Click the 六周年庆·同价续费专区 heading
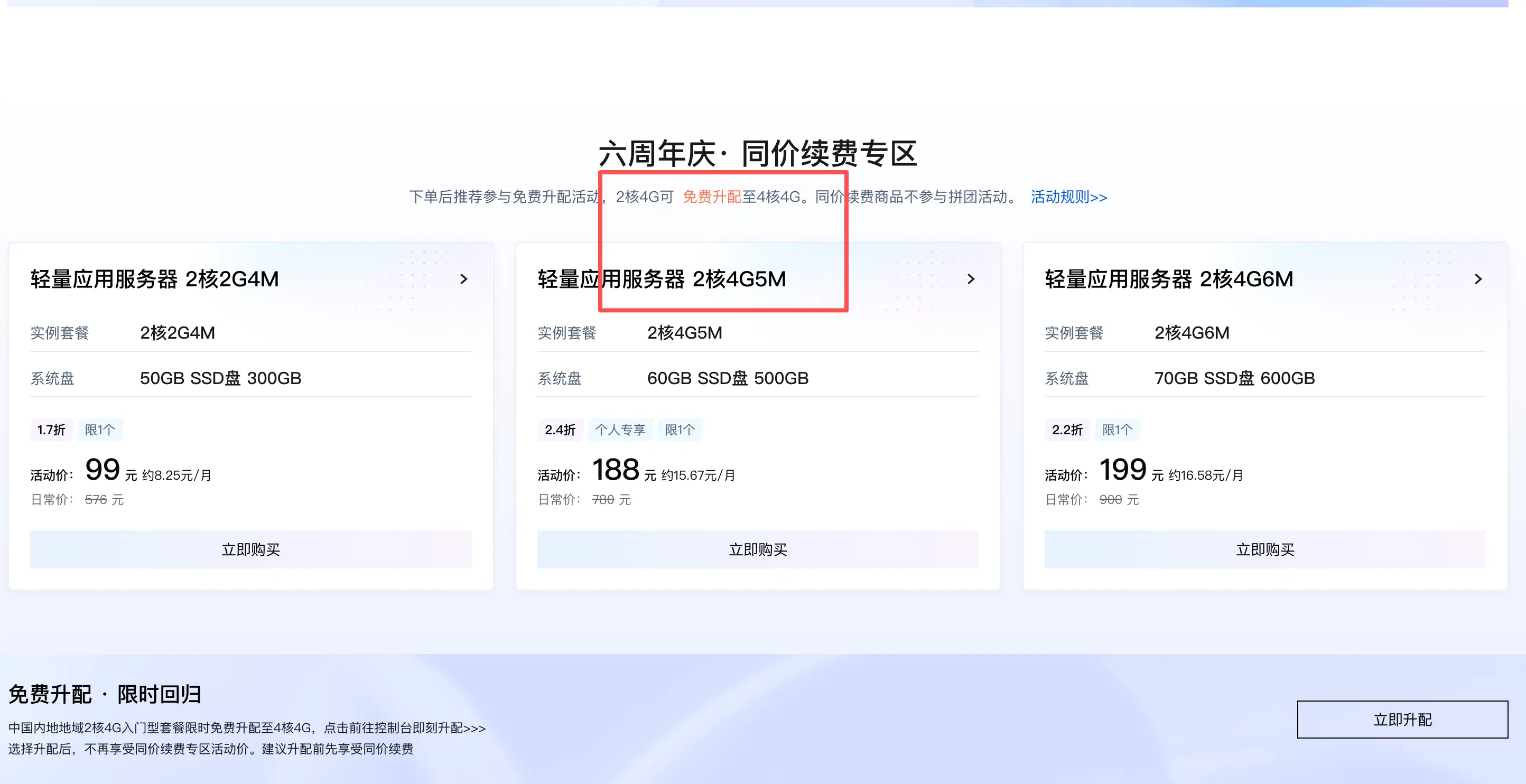1526x784 pixels. [x=758, y=153]
